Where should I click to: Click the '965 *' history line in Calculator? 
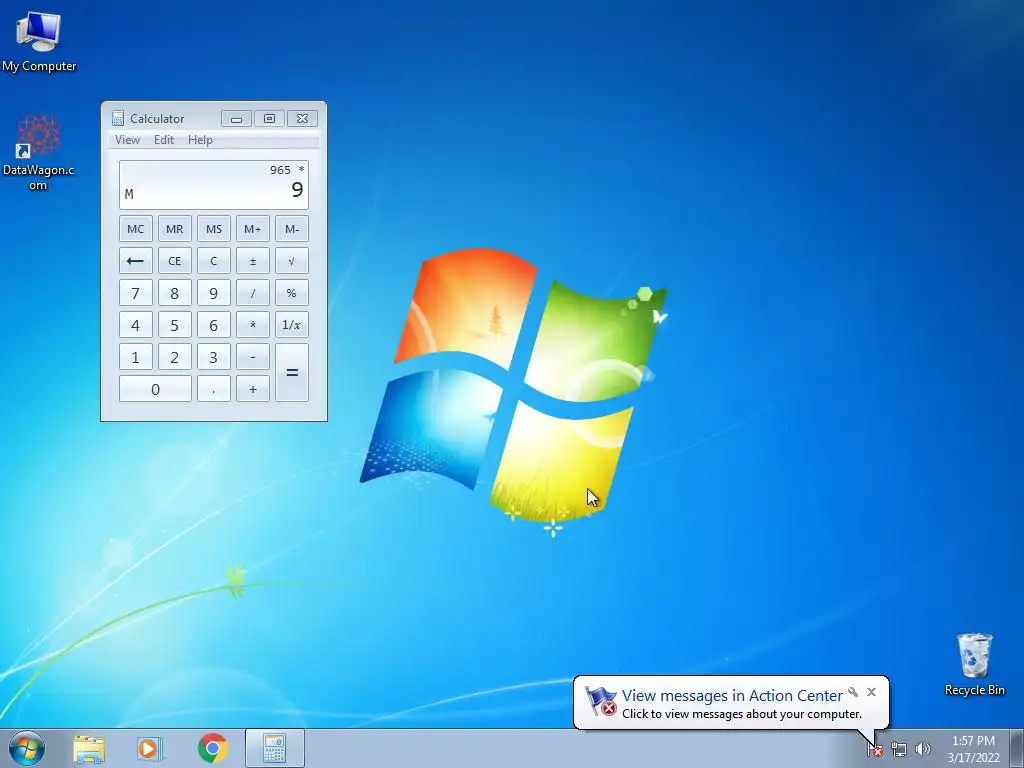click(x=287, y=170)
